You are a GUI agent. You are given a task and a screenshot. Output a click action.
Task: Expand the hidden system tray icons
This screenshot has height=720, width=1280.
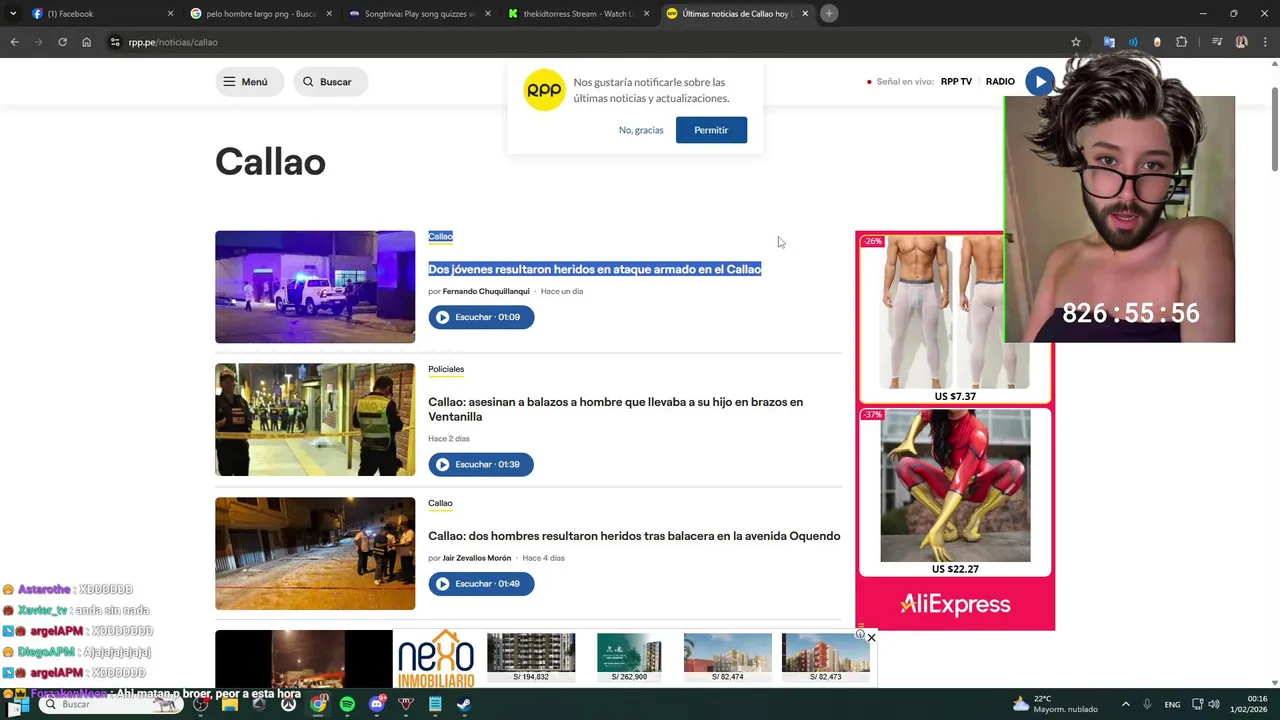[1125, 704]
